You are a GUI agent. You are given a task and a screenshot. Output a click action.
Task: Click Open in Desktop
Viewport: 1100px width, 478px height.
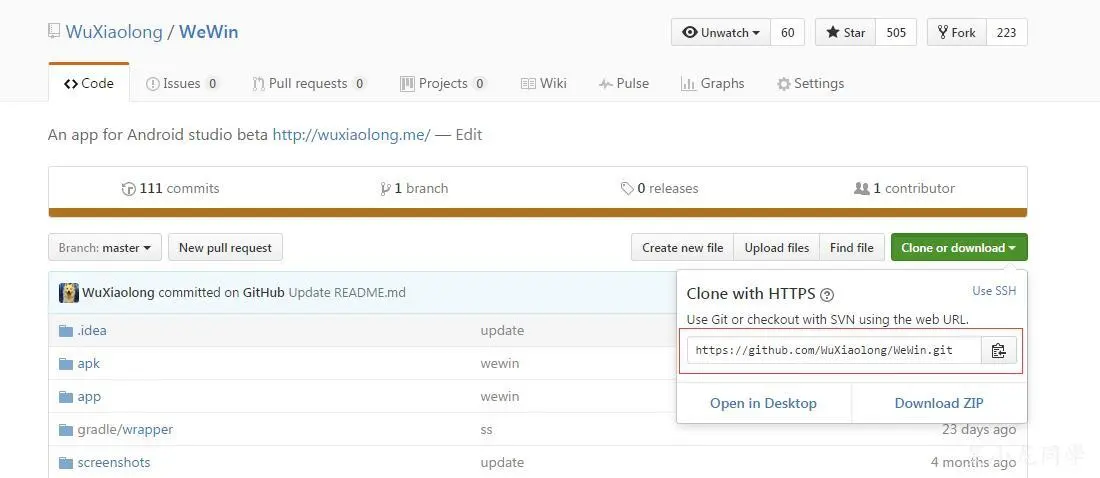tap(763, 404)
